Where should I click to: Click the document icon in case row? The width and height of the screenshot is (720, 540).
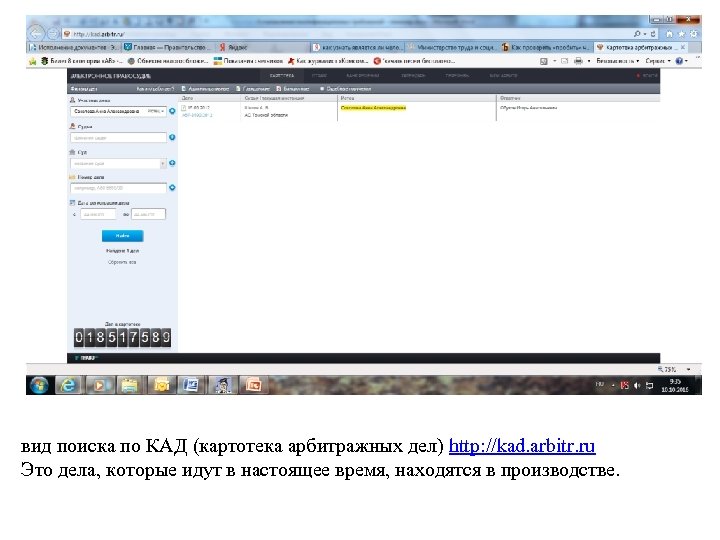tap(184, 108)
